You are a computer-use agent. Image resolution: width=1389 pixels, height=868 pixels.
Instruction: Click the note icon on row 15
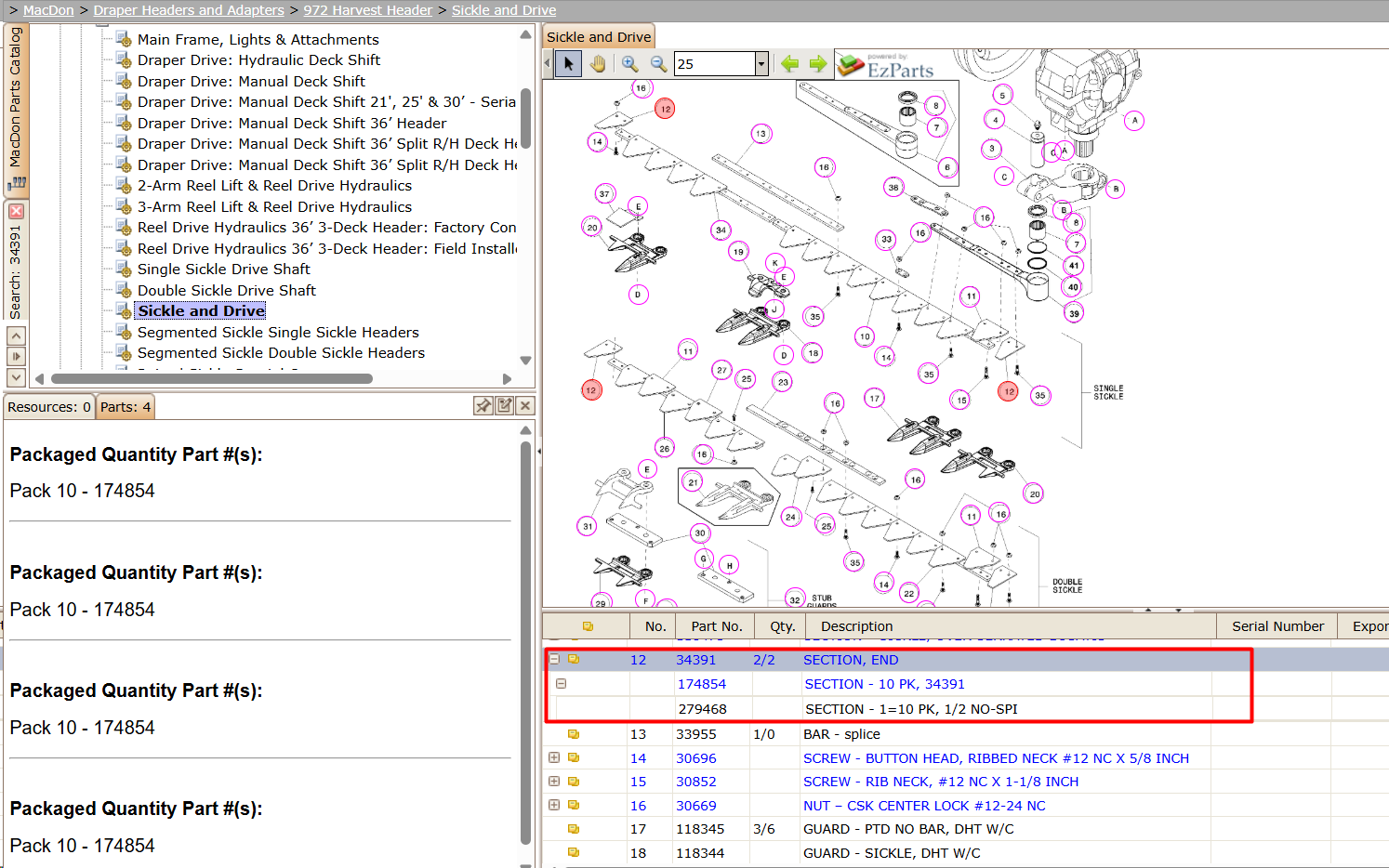[574, 781]
